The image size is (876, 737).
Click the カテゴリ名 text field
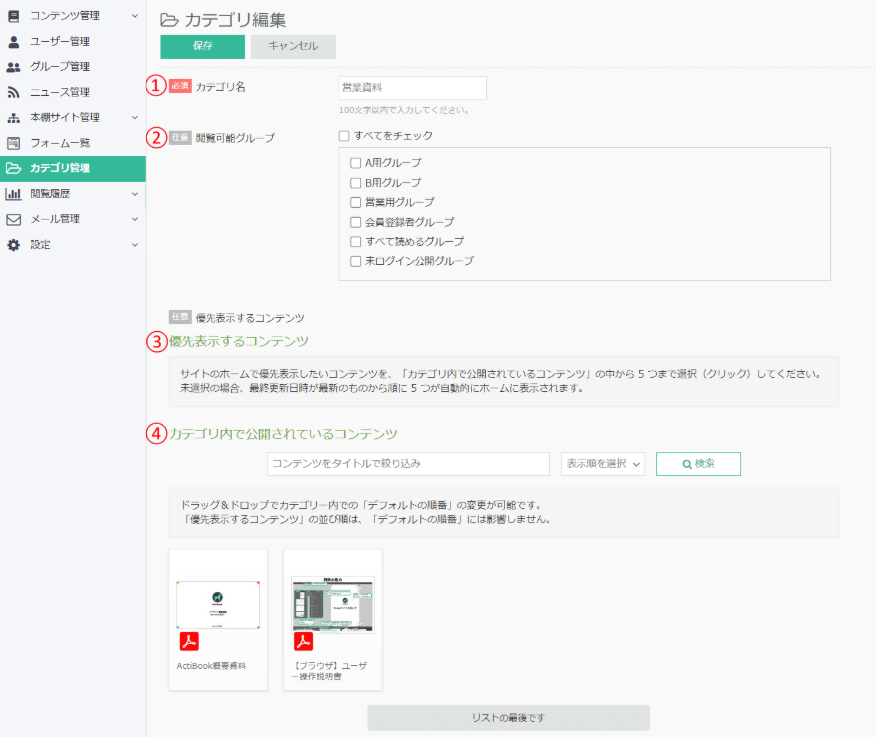point(412,88)
